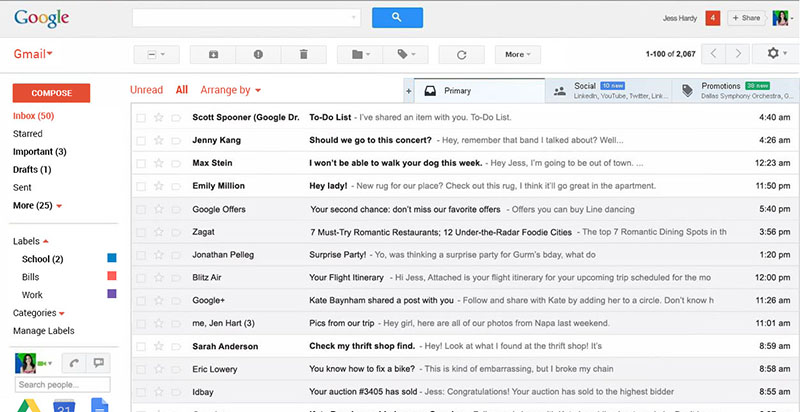Collapse the Labels section
This screenshot has height=412, width=800.
[x=31, y=241]
